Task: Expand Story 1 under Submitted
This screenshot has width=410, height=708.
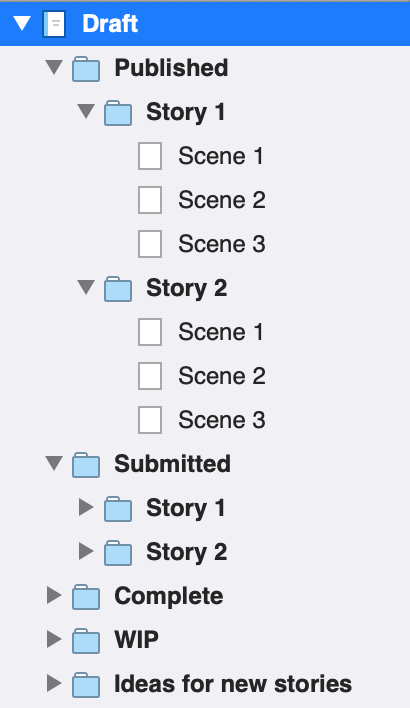Action: coord(86,507)
